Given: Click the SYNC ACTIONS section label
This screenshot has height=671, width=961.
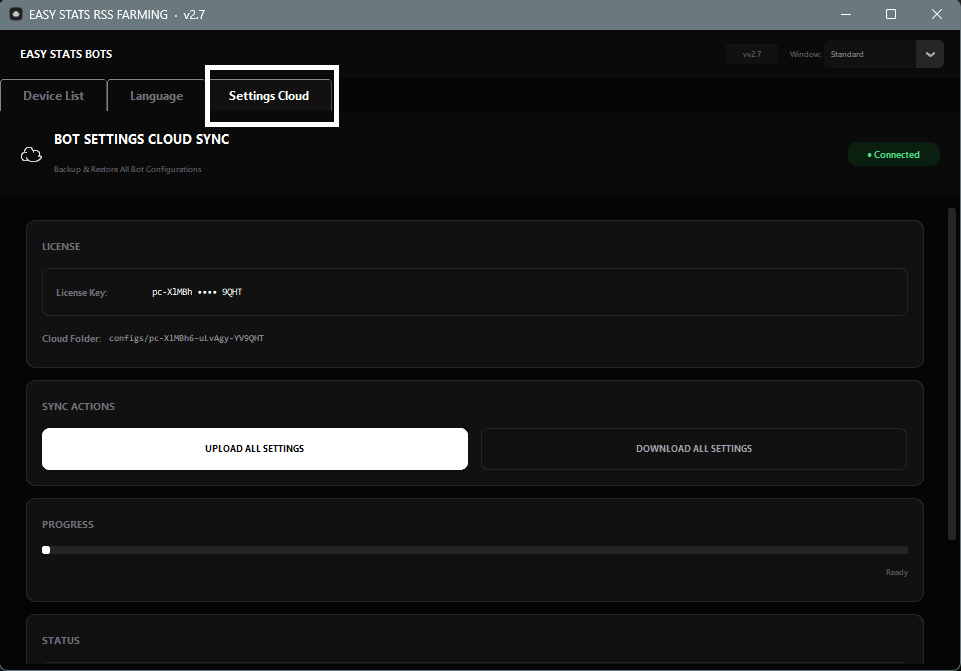Looking at the screenshot, I should 78,406.
